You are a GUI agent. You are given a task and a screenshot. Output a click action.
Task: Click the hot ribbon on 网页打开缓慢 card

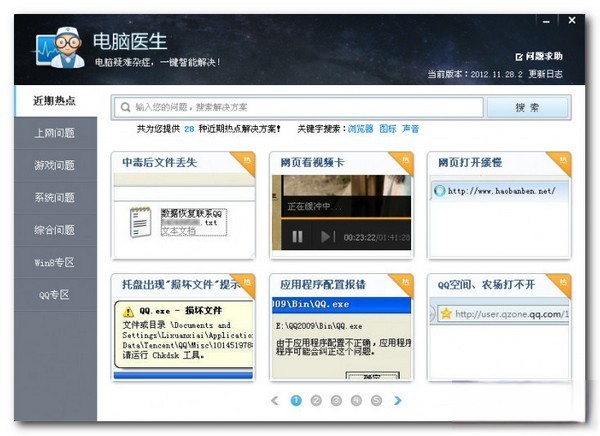click(561, 162)
